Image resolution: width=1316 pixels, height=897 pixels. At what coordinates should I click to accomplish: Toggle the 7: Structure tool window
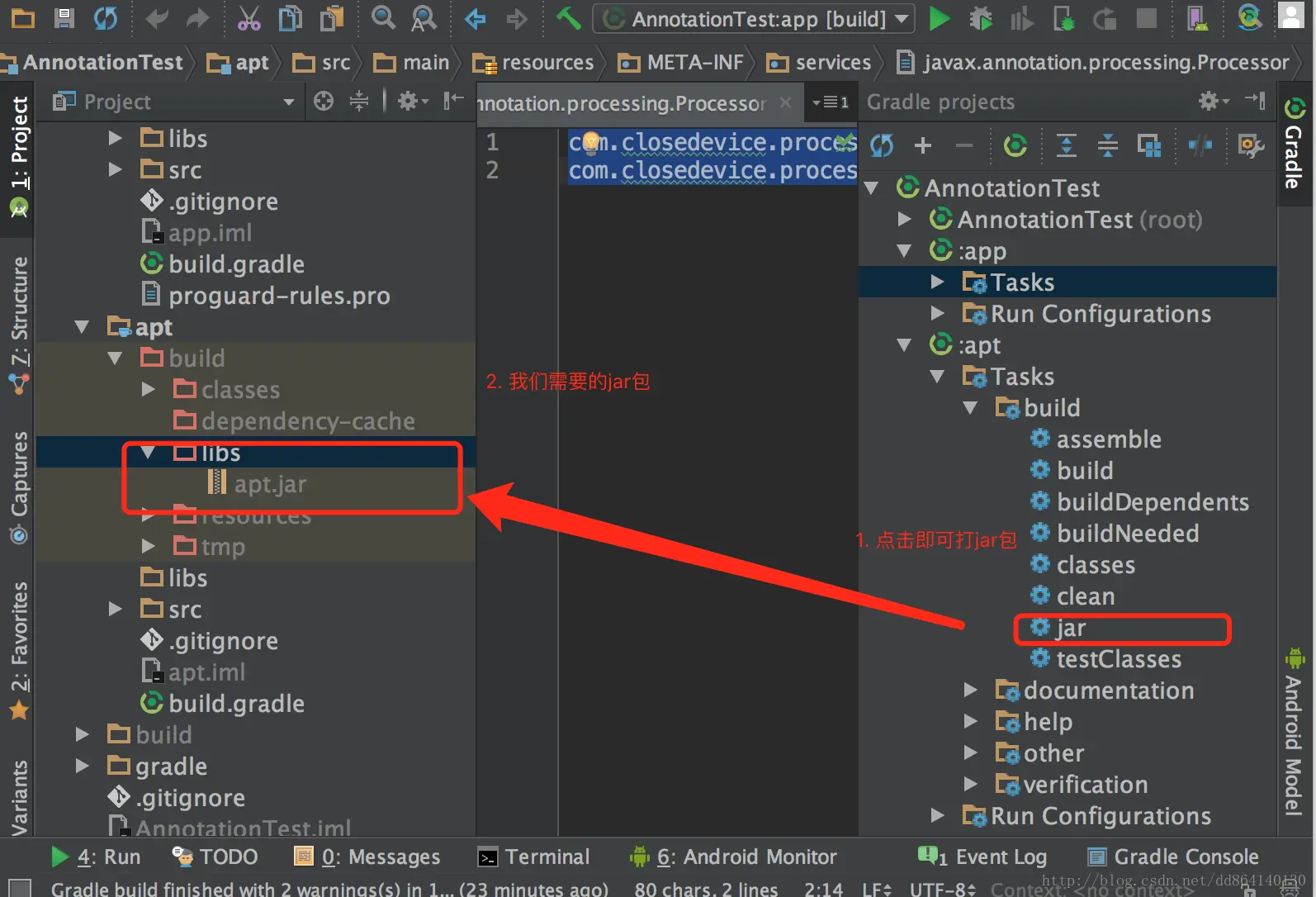(19, 324)
